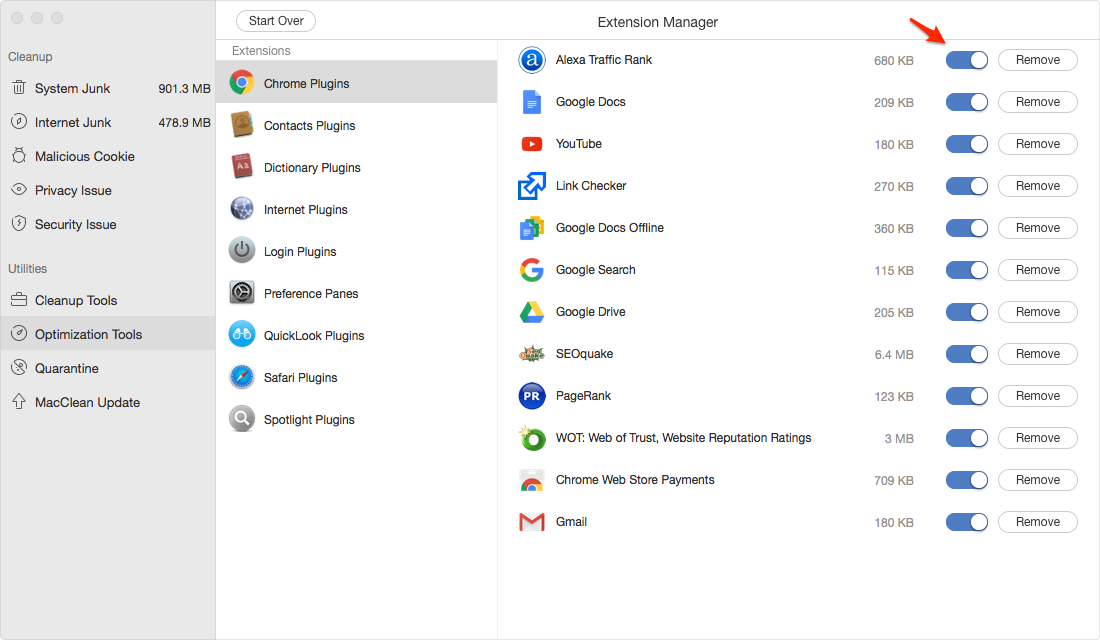The image size is (1100, 640).
Task: Click the Spotlight Plugins magnifier icon
Action: point(242,419)
